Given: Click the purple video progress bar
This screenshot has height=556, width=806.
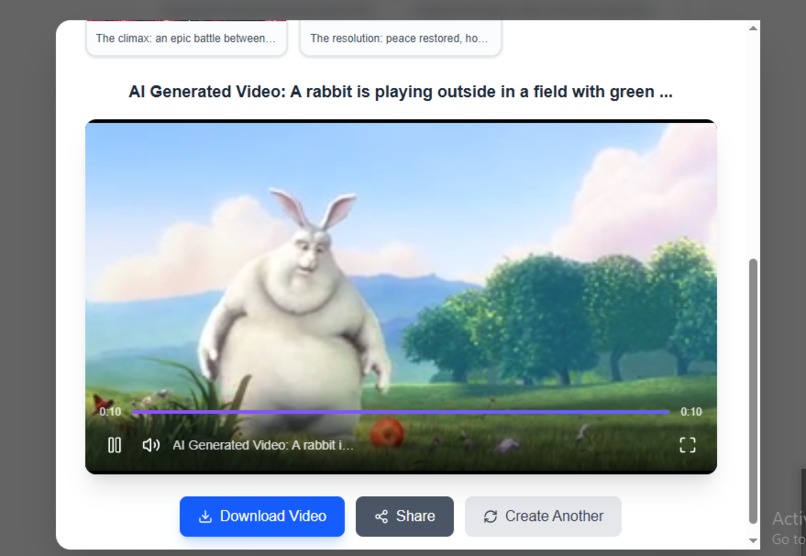Looking at the screenshot, I should (x=400, y=412).
